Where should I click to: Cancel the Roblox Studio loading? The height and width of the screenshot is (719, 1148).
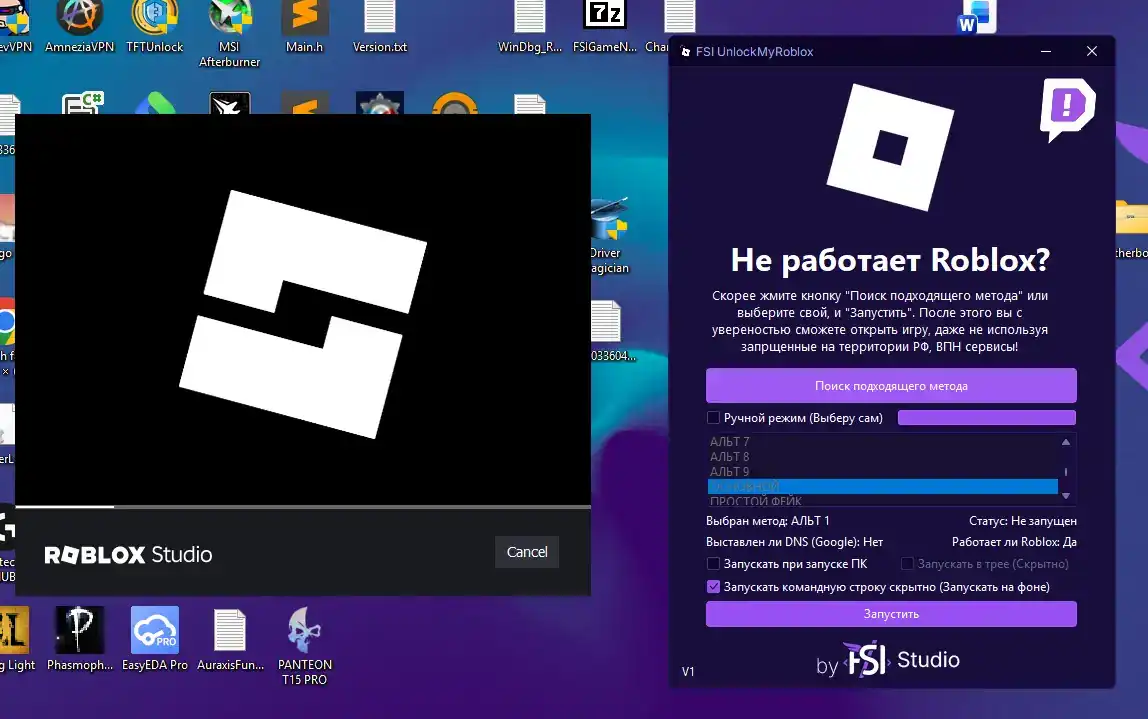527,552
